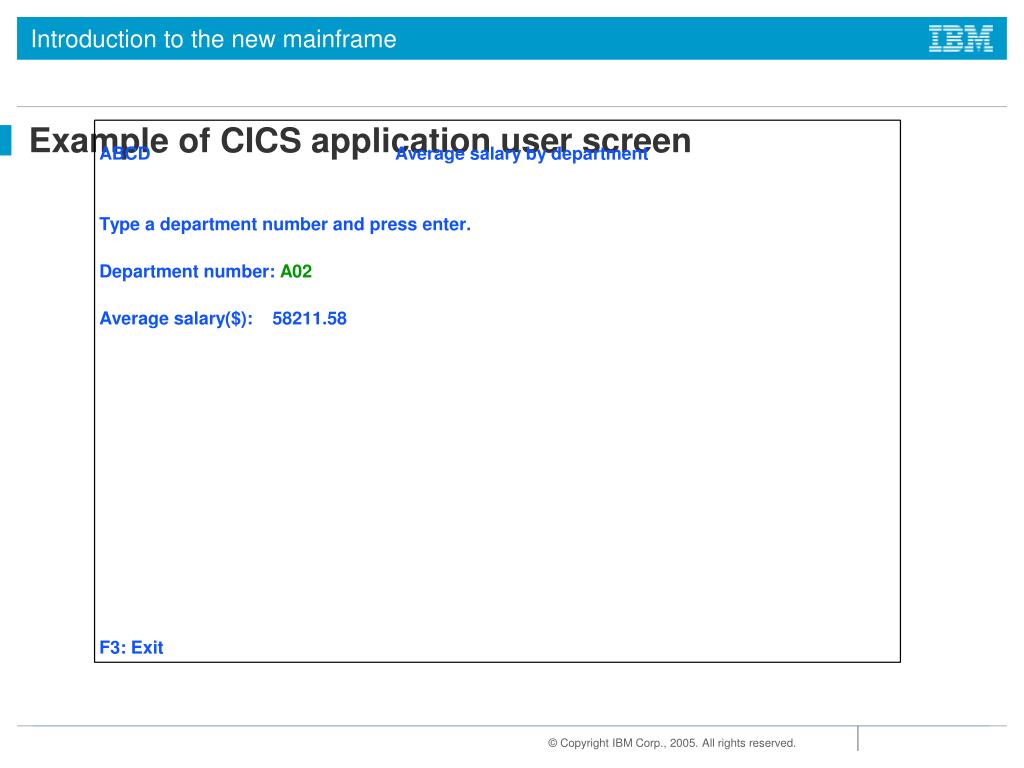The width and height of the screenshot is (1024, 768).
Task: Click 'Type a department number and press enter.'
Action: [x=285, y=224]
